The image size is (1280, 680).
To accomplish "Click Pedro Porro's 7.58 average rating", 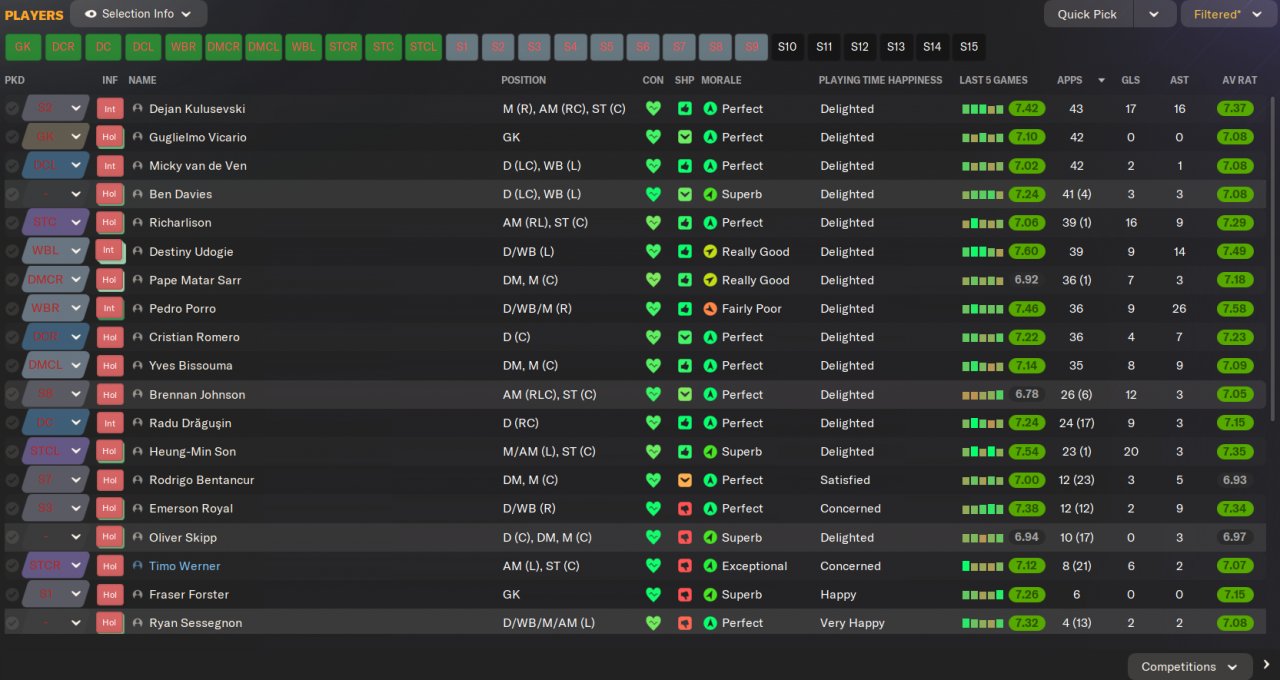I will [1236, 309].
